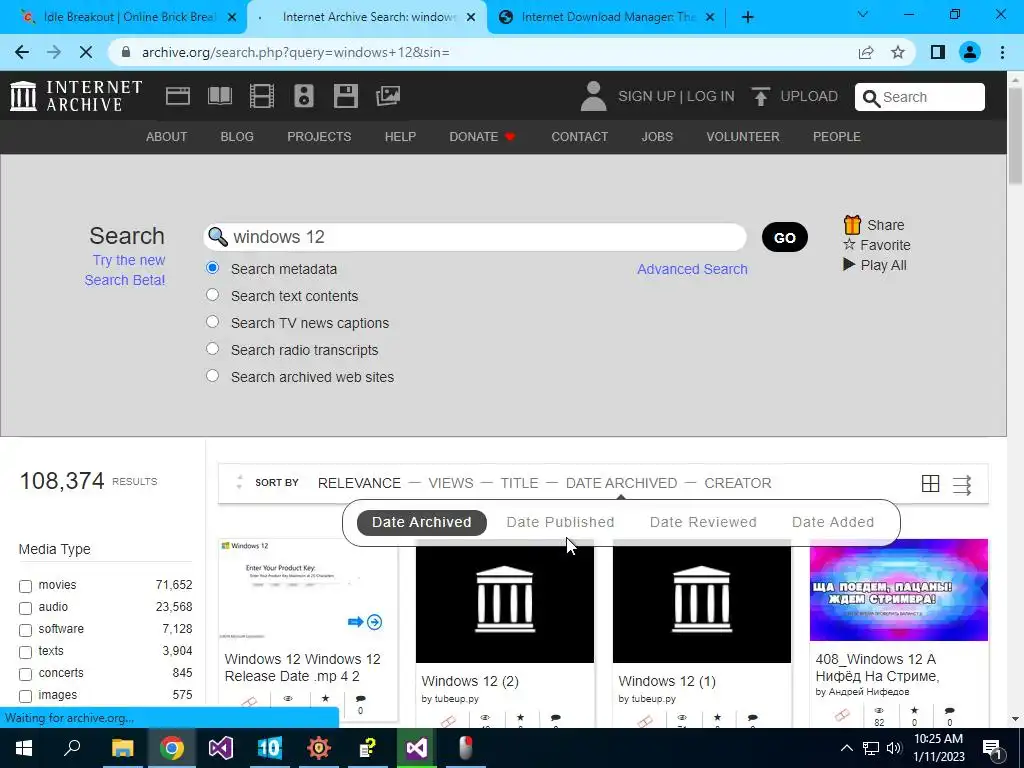Click the browser share page icon
The height and width of the screenshot is (768, 1024).
point(866,52)
